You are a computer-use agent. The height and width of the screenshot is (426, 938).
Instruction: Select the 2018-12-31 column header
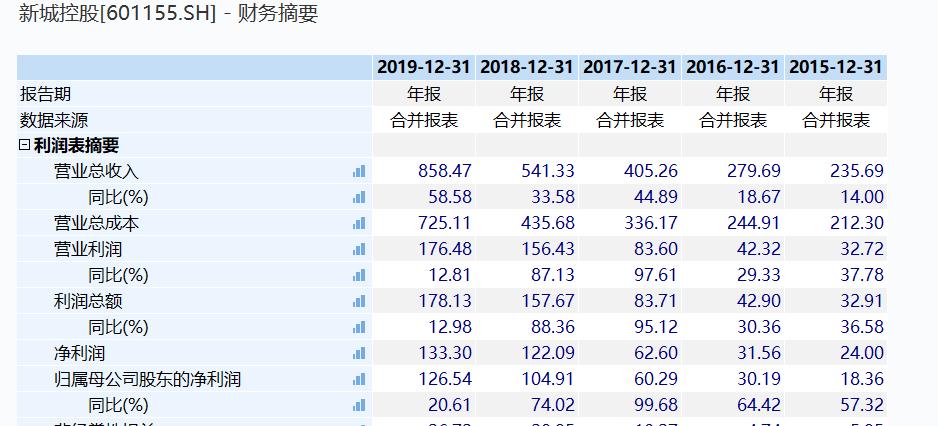(x=527, y=67)
